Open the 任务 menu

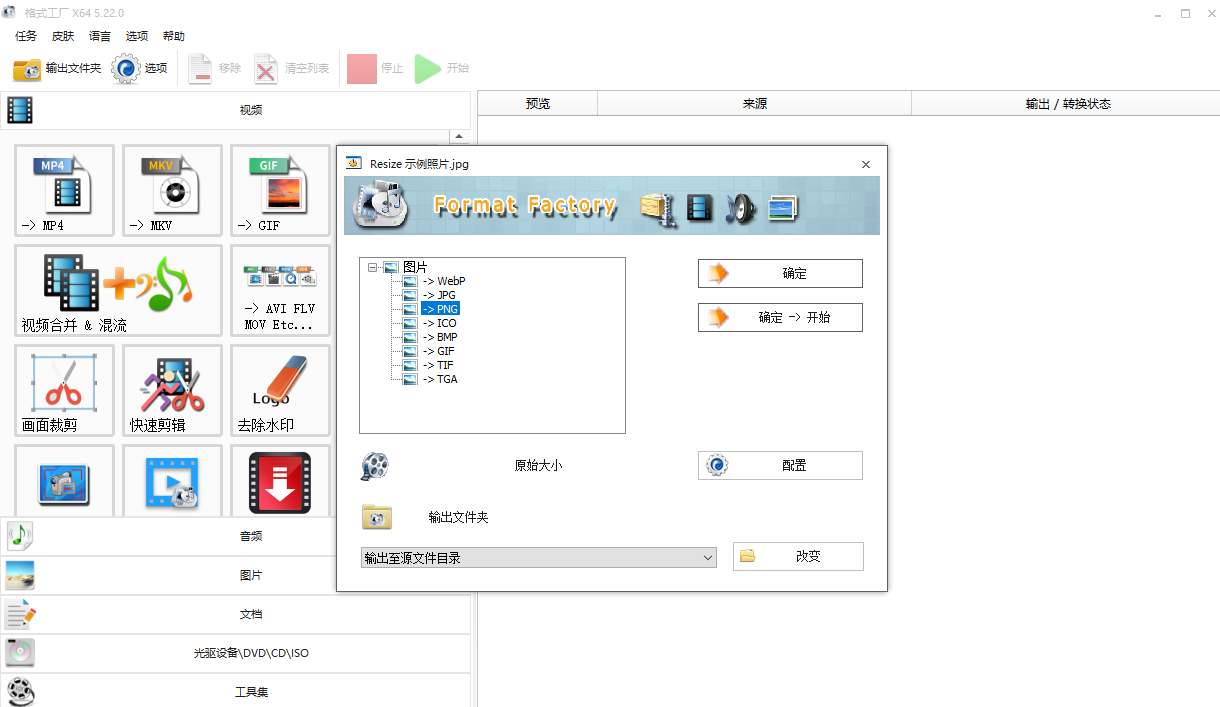coord(25,35)
